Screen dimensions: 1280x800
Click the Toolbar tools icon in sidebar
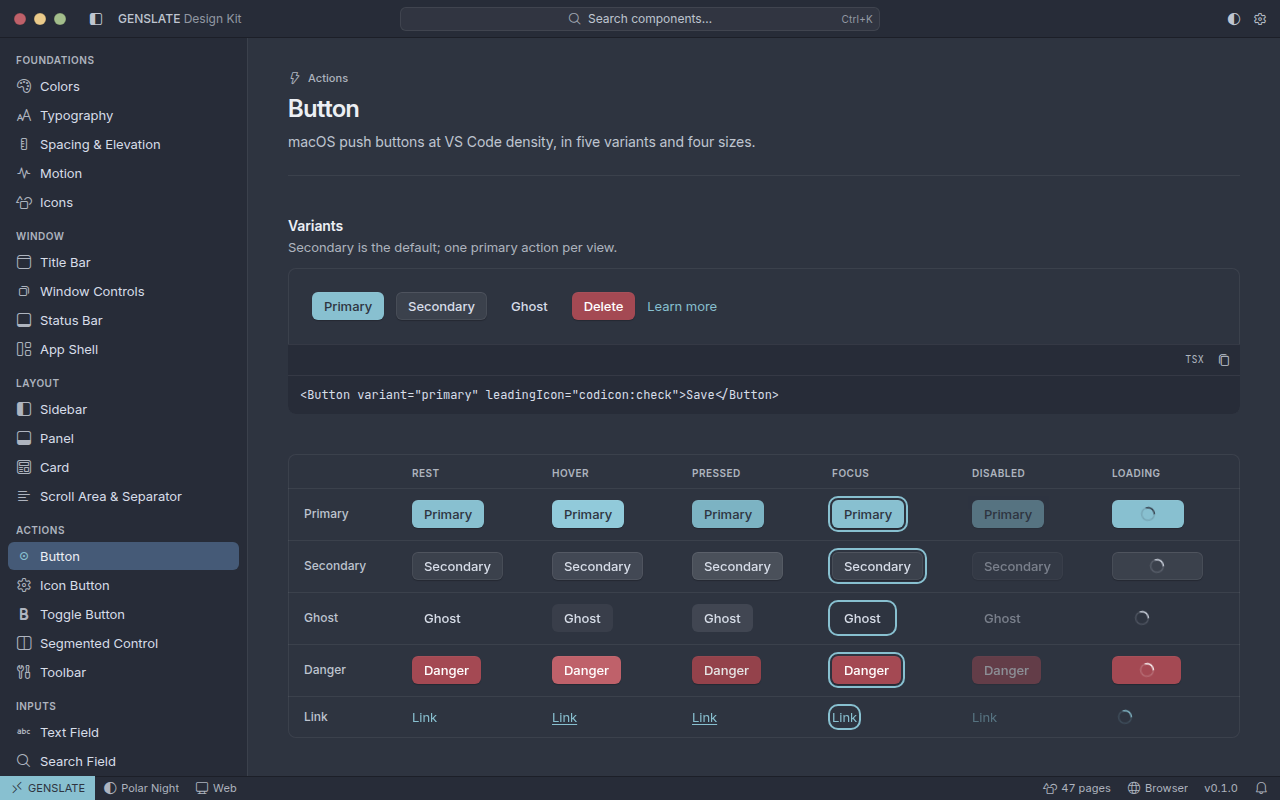point(24,673)
